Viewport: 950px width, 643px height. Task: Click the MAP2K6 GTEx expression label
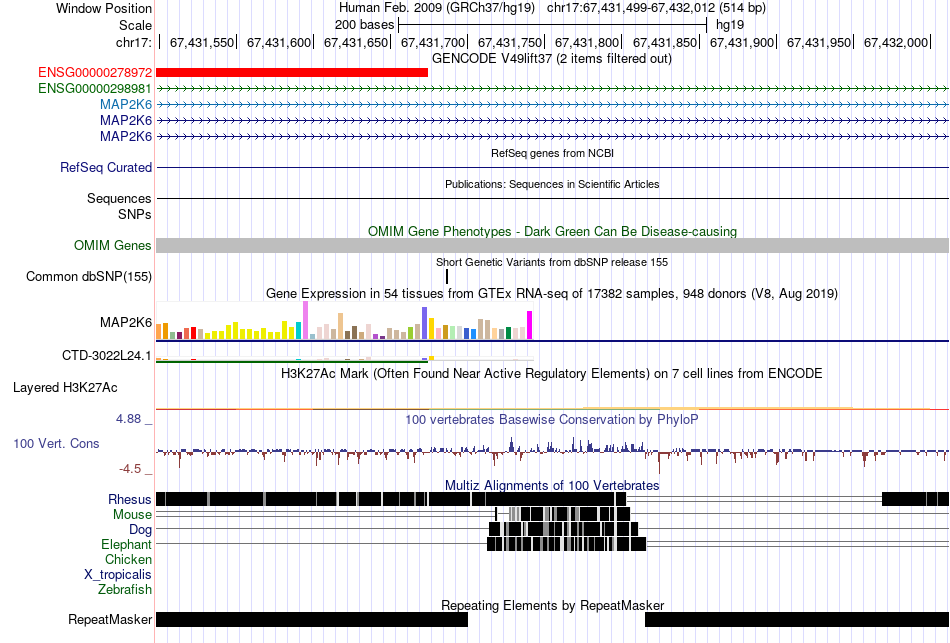[x=126, y=322]
